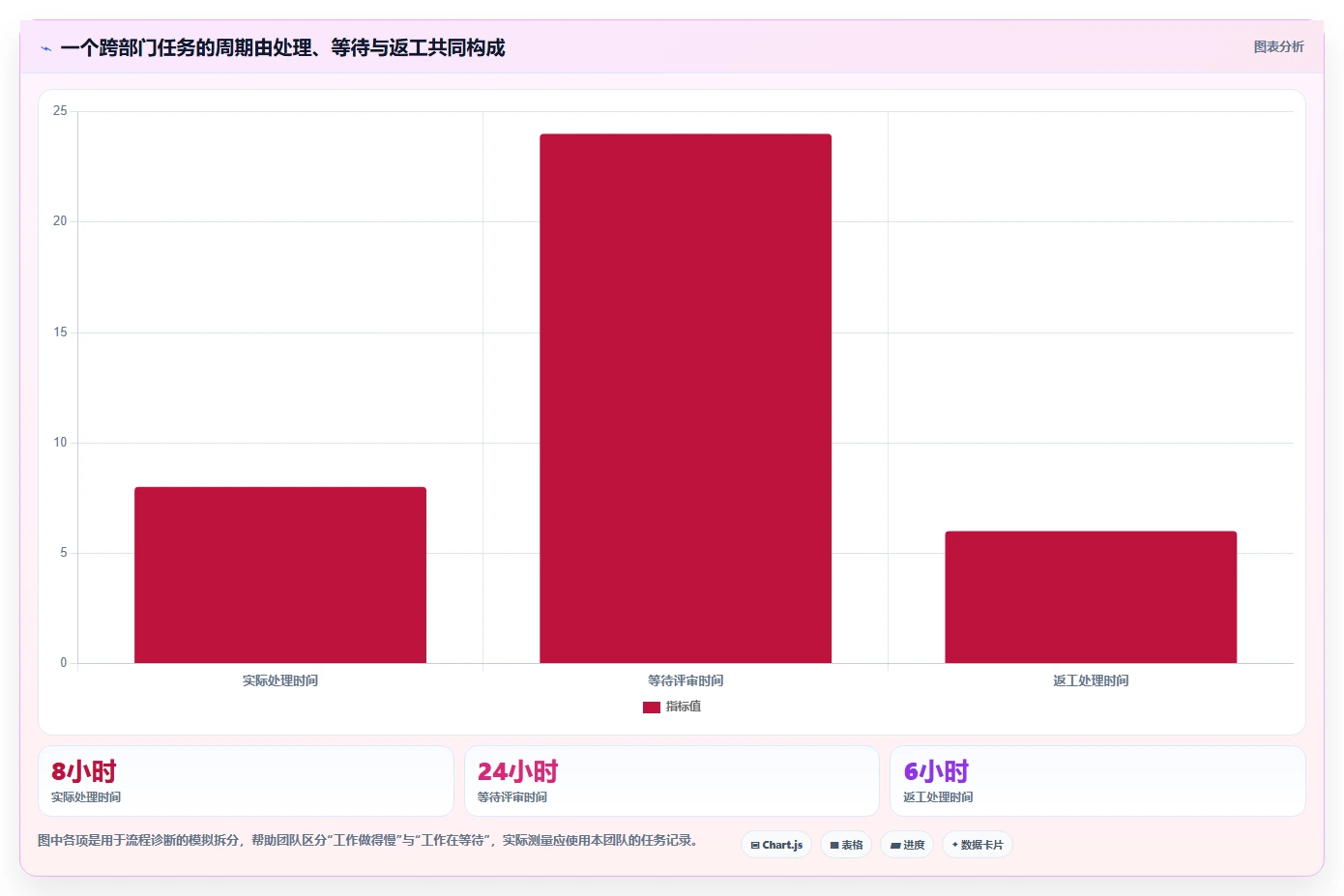This screenshot has height=896, width=1344.
Task: Select the 8小时 data card value
Action: pos(84,771)
